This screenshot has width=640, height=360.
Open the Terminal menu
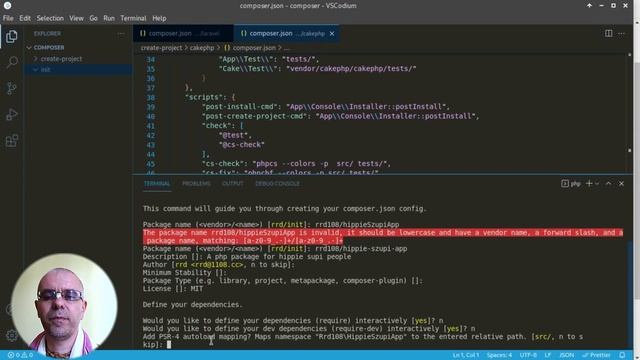(x=133, y=18)
